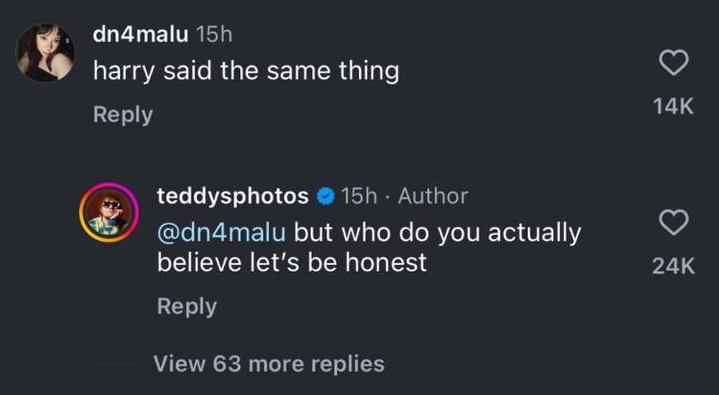
Task: View the 24K likes count
Action: click(674, 266)
